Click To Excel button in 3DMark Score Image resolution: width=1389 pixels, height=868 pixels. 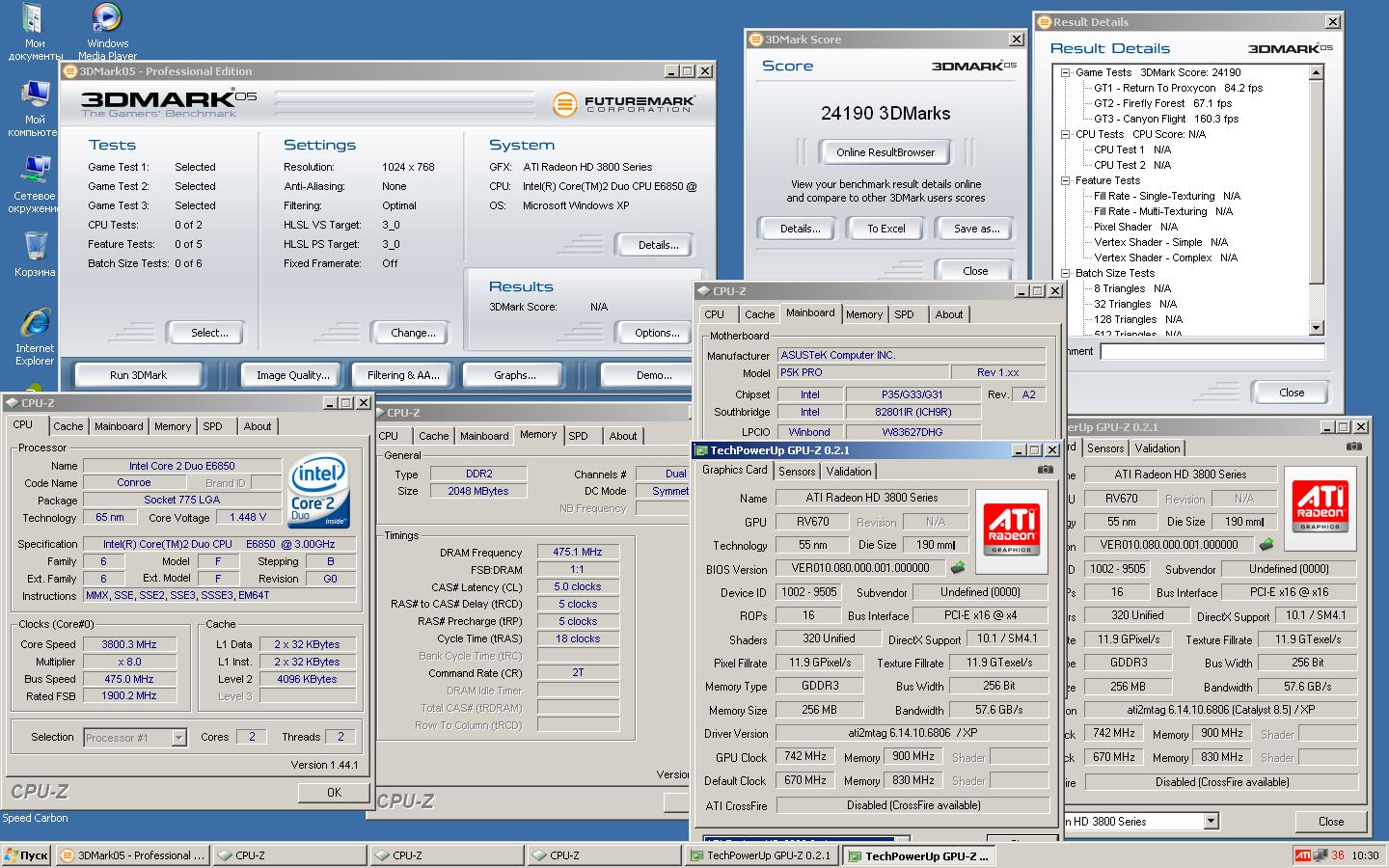885,229
